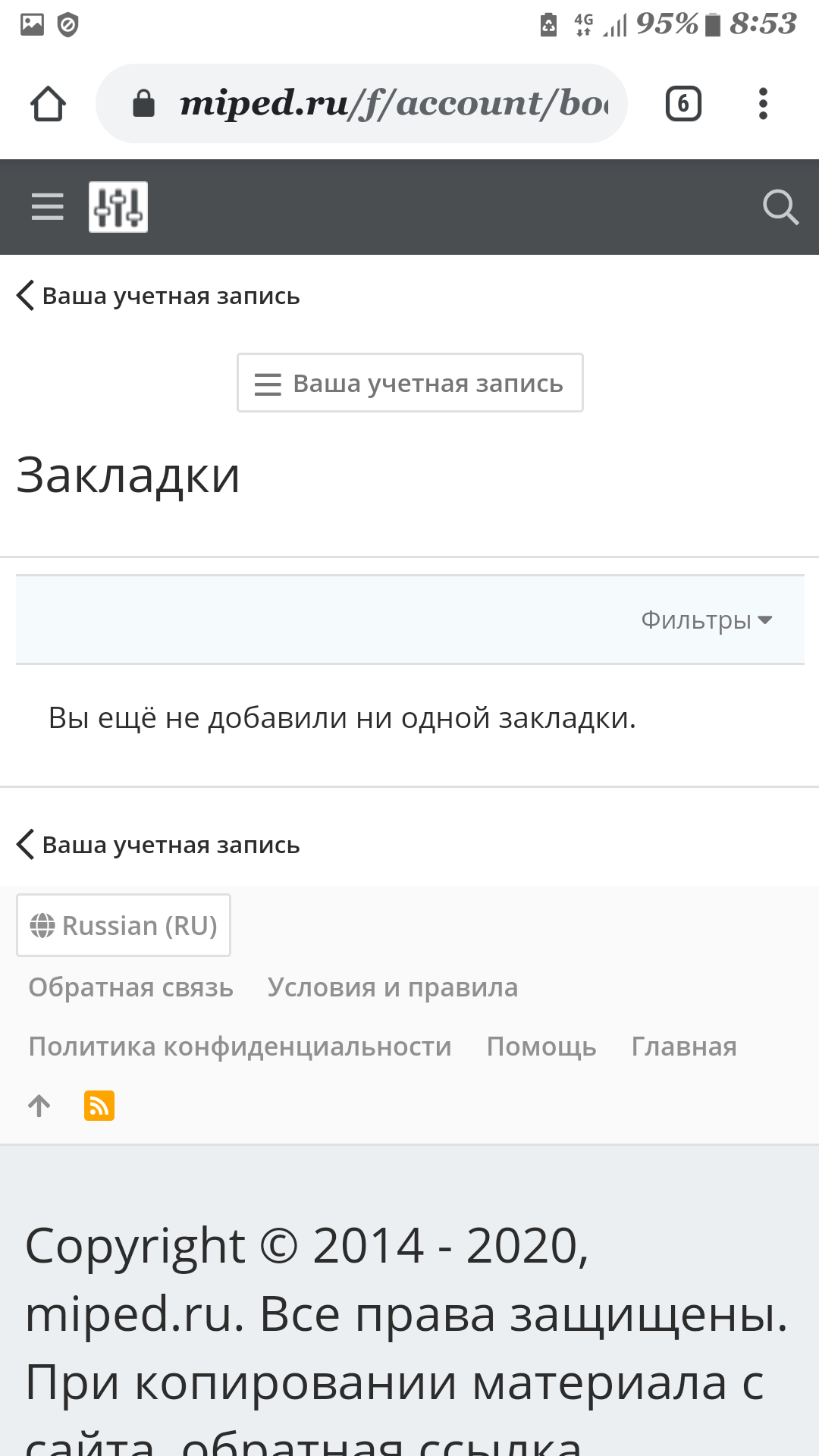The height and width of the screenshot is (1456, 819).
Task: Jump to top using up arrow icon
Action: tap(39, 1106)
